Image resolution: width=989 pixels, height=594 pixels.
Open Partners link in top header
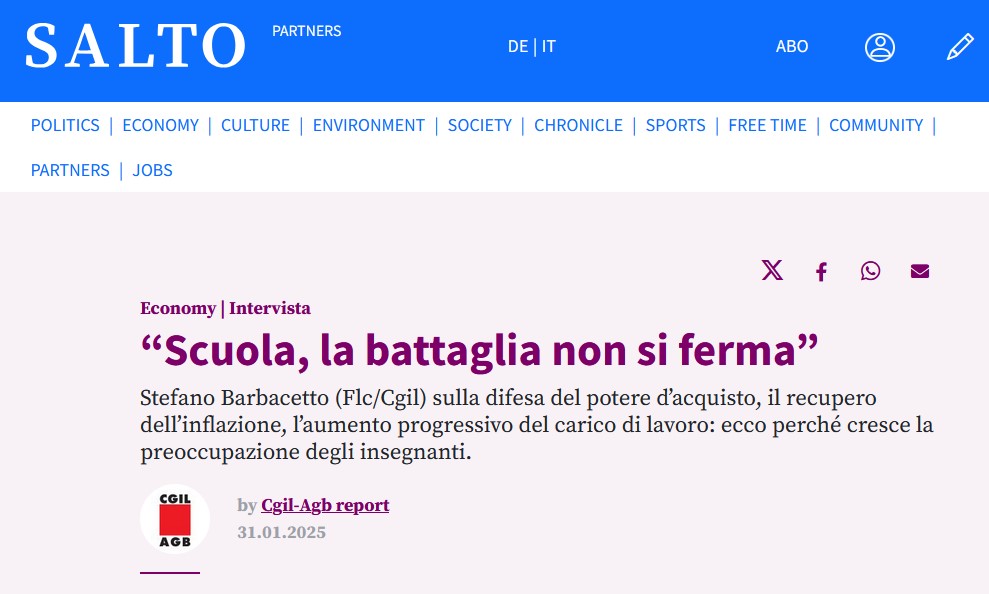pos(306,31)
